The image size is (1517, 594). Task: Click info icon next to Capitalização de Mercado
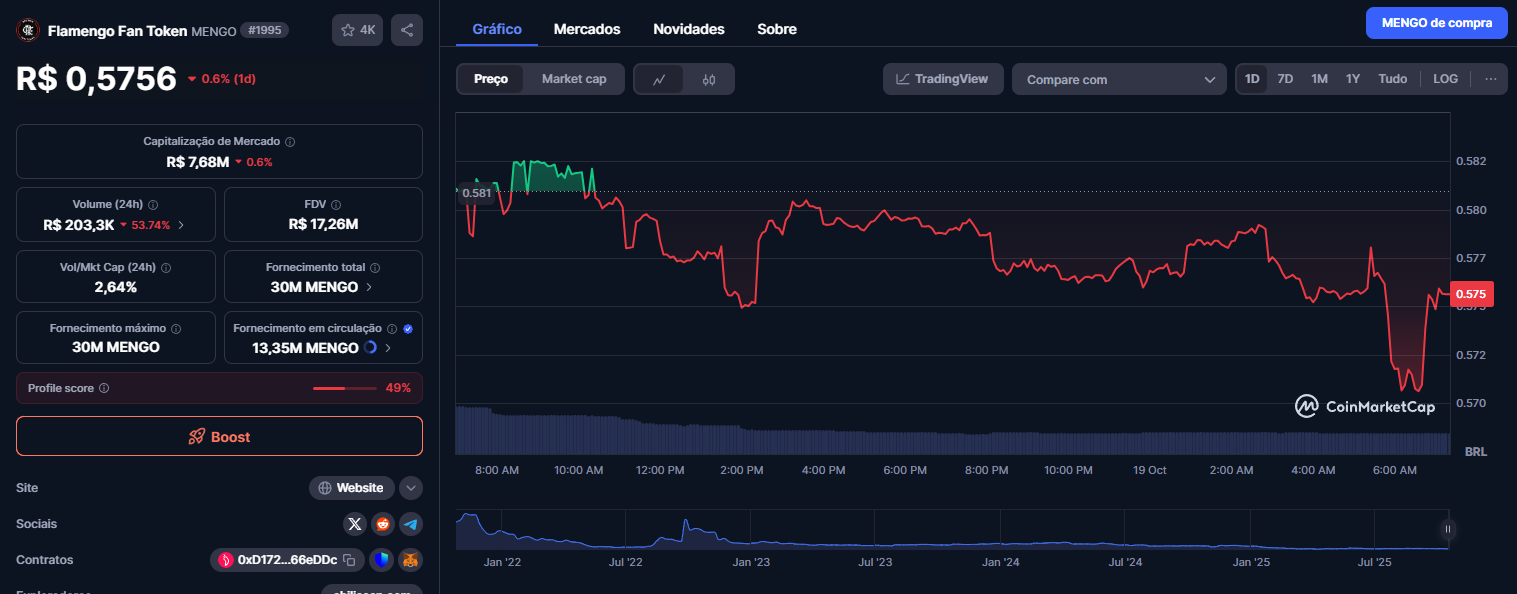tap(290, 142)
